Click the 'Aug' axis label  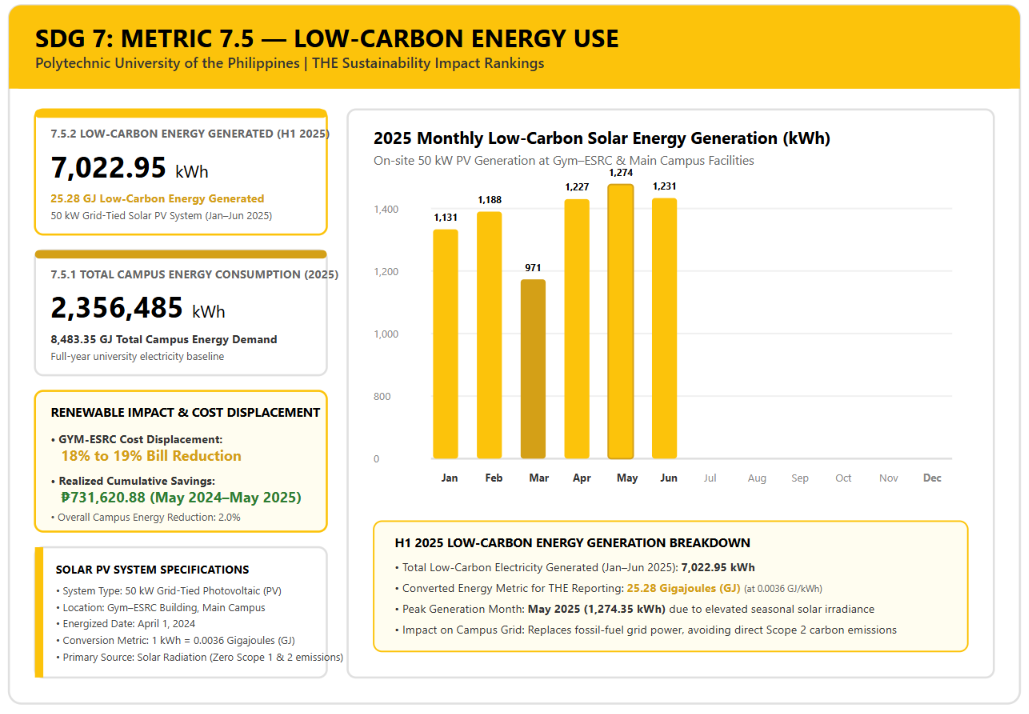point(757,478)
